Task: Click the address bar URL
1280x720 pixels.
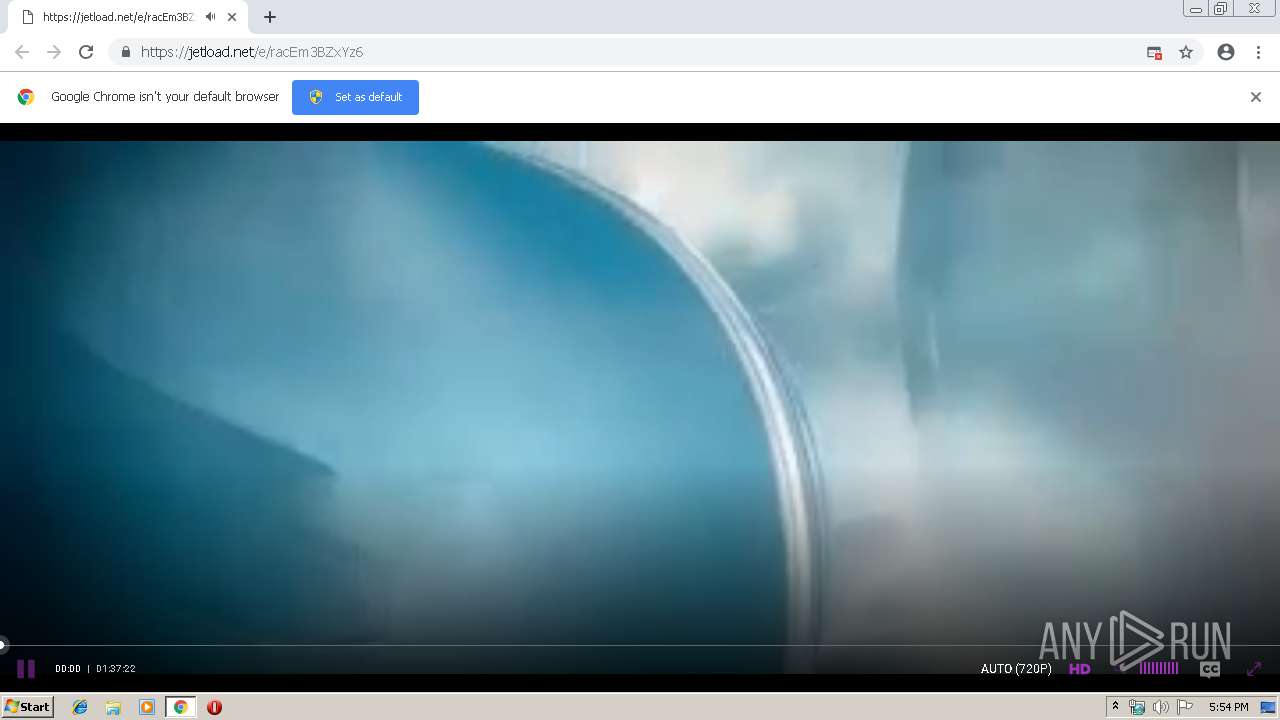Action: pos(252,52)
